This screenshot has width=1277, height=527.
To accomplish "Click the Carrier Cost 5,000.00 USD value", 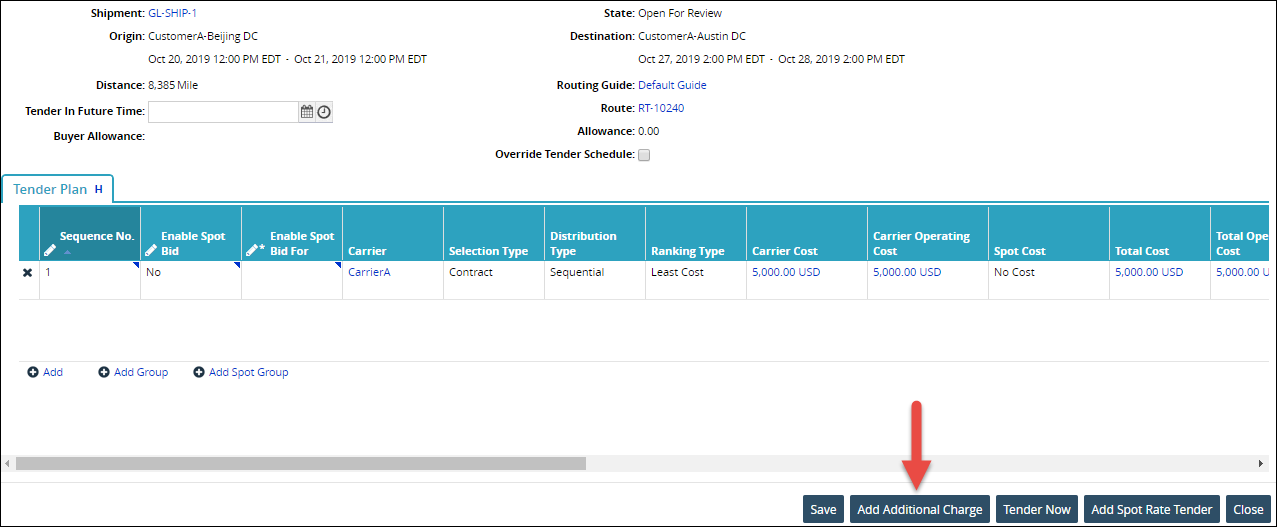I will (786, 272).
